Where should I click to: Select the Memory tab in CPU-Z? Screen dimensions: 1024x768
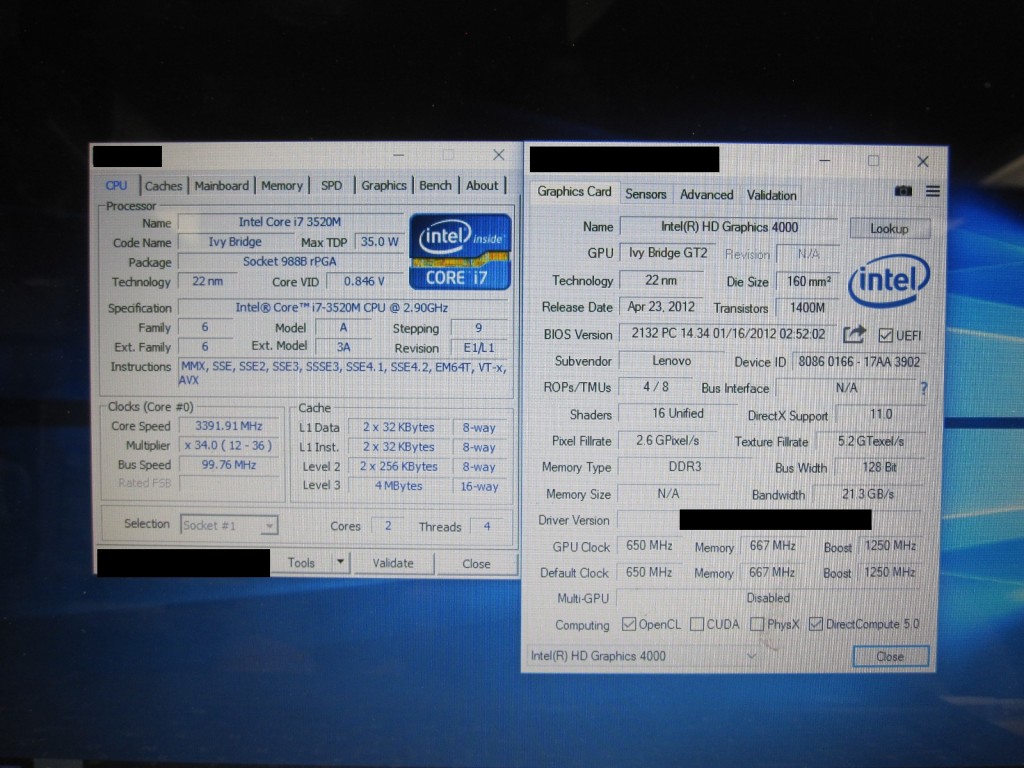click(281, 185)
